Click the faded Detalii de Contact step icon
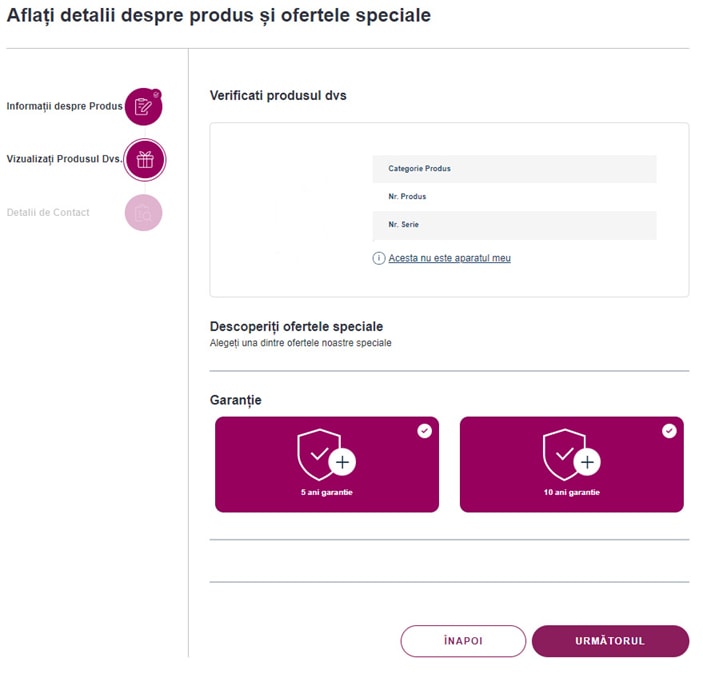This screenshot has width=703, height=678. pyautogui.click(x=143, y=212)
